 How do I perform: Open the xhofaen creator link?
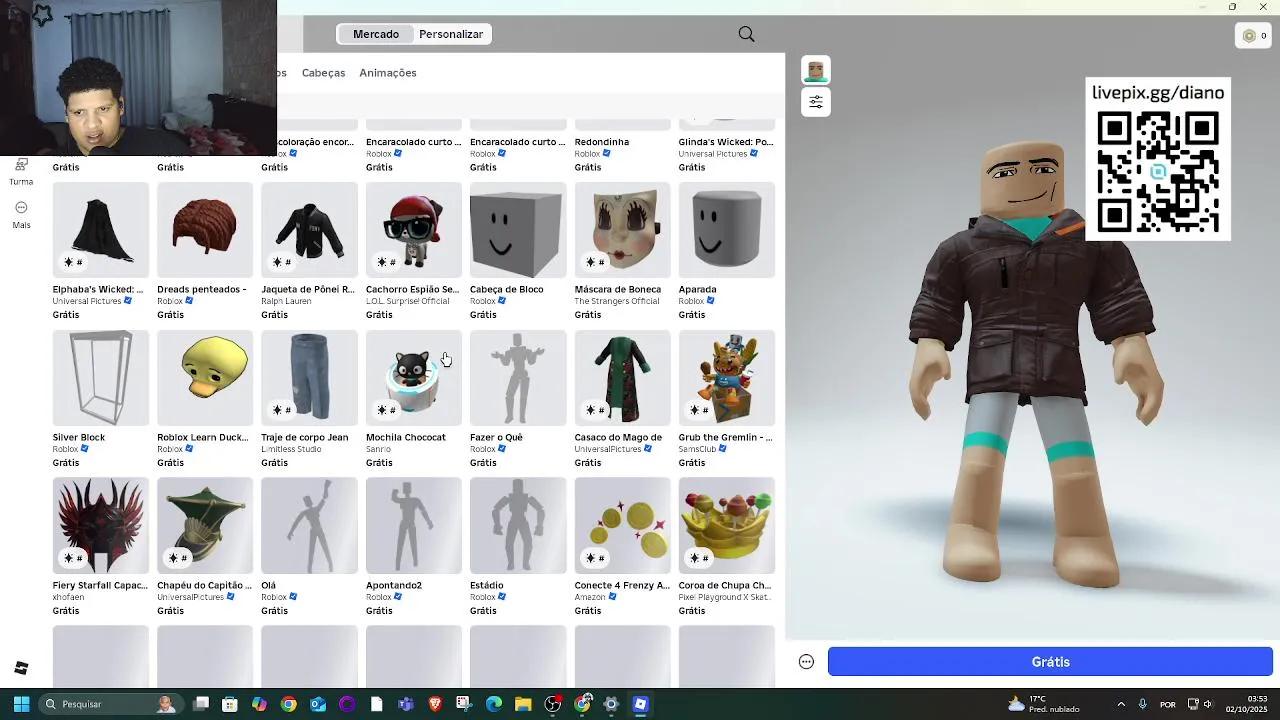[68, 597]
